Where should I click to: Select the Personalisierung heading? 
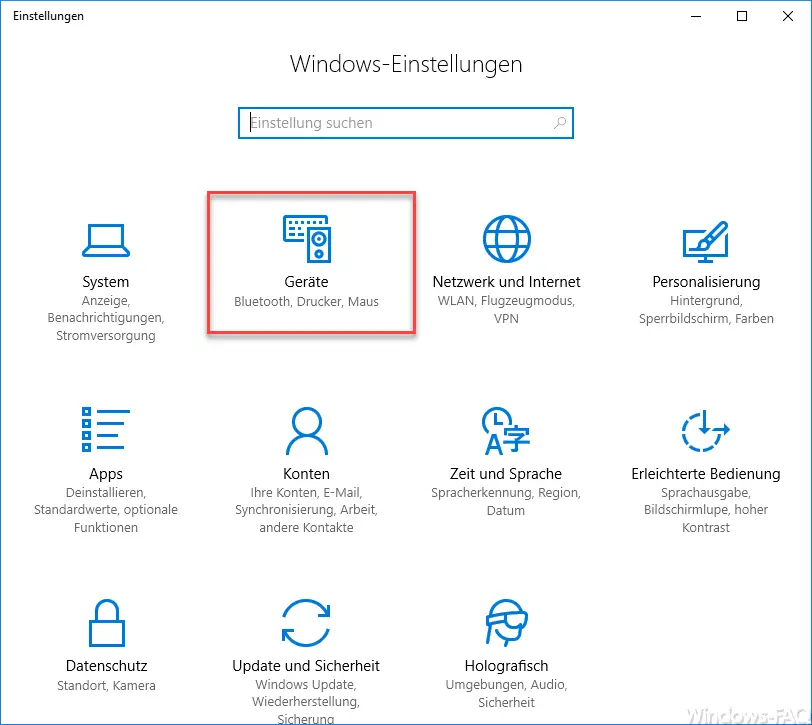706,282
